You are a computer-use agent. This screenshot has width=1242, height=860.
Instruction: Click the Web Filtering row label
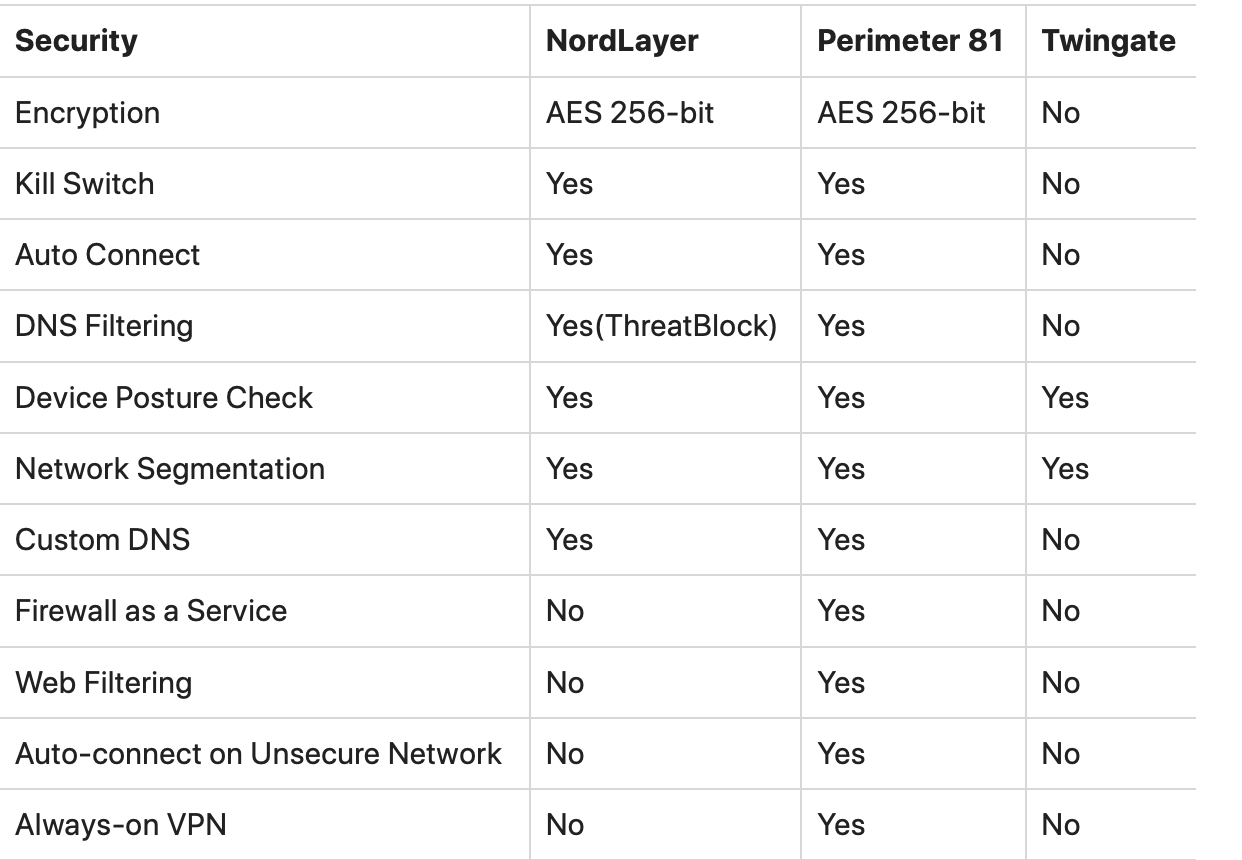tap(103, 683)
